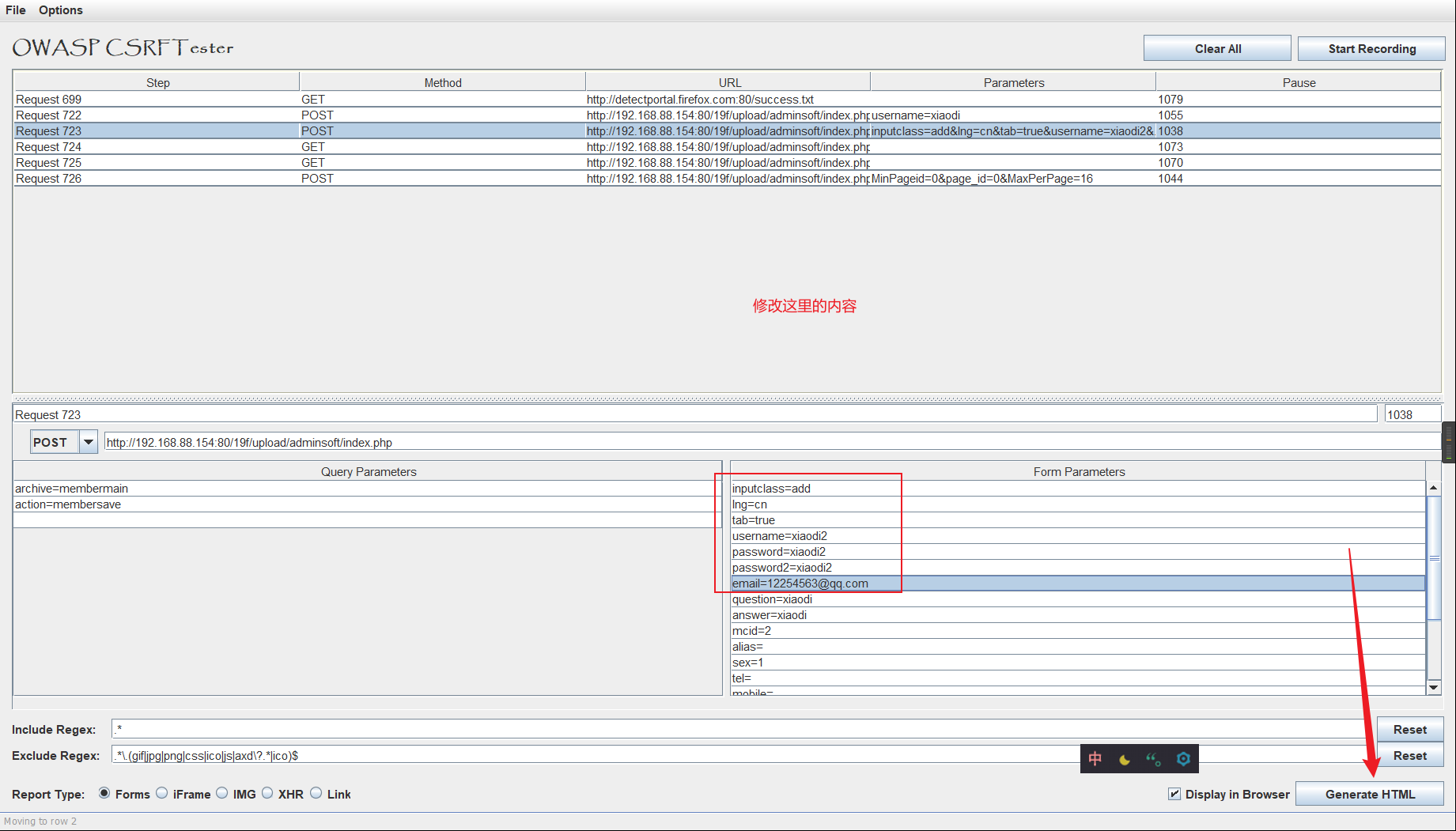Viewport: 1456px width, 831px height.
Task: Click the detectportal.firefox.com URL cell
Action: pyautogui.click(x=728, y=99)
